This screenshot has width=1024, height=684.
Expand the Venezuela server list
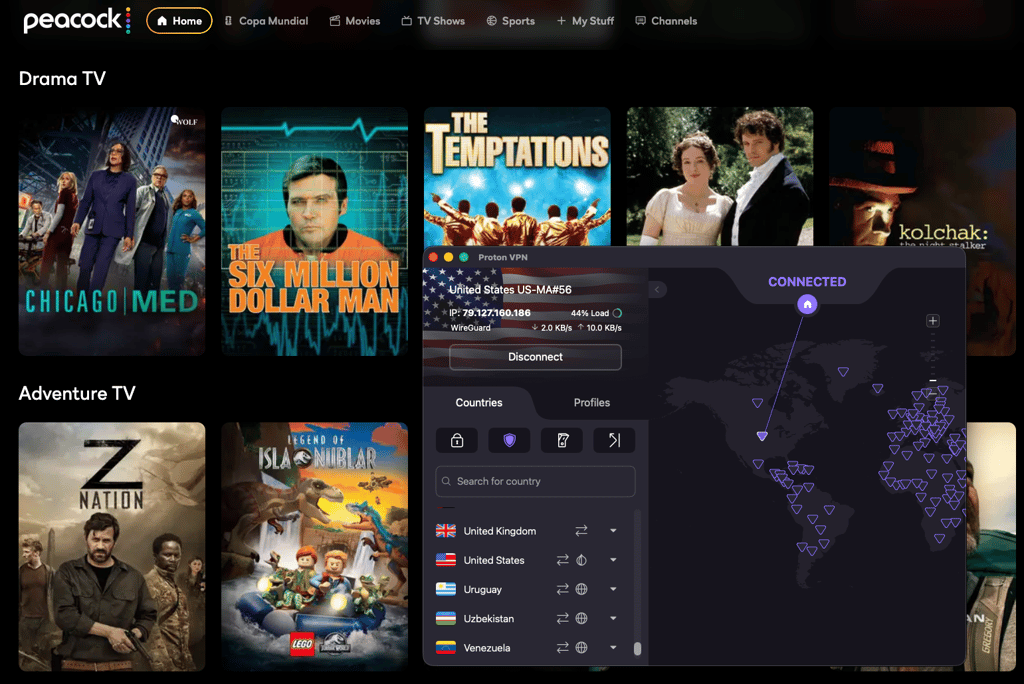613,647
